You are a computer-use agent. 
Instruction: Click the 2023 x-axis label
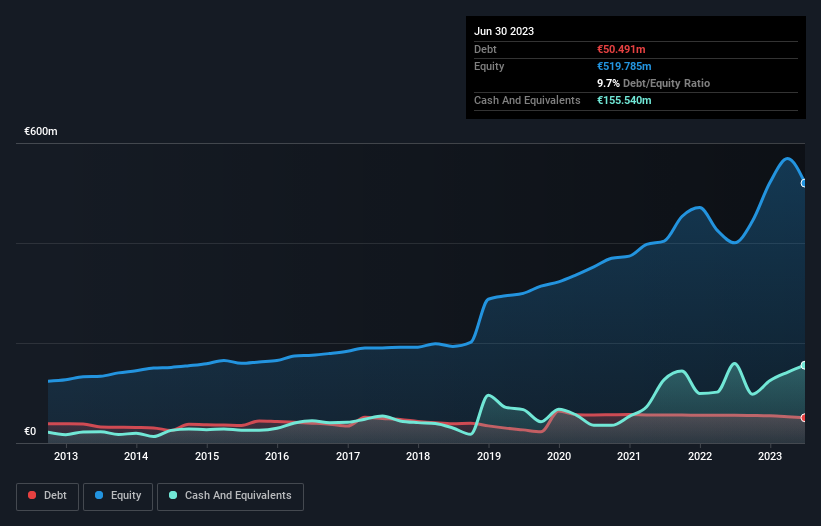[770, 456]
